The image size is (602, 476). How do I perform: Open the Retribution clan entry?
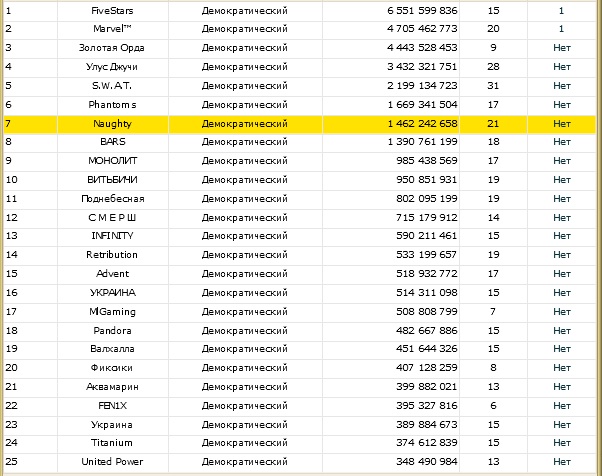click(x=112, y=255)
